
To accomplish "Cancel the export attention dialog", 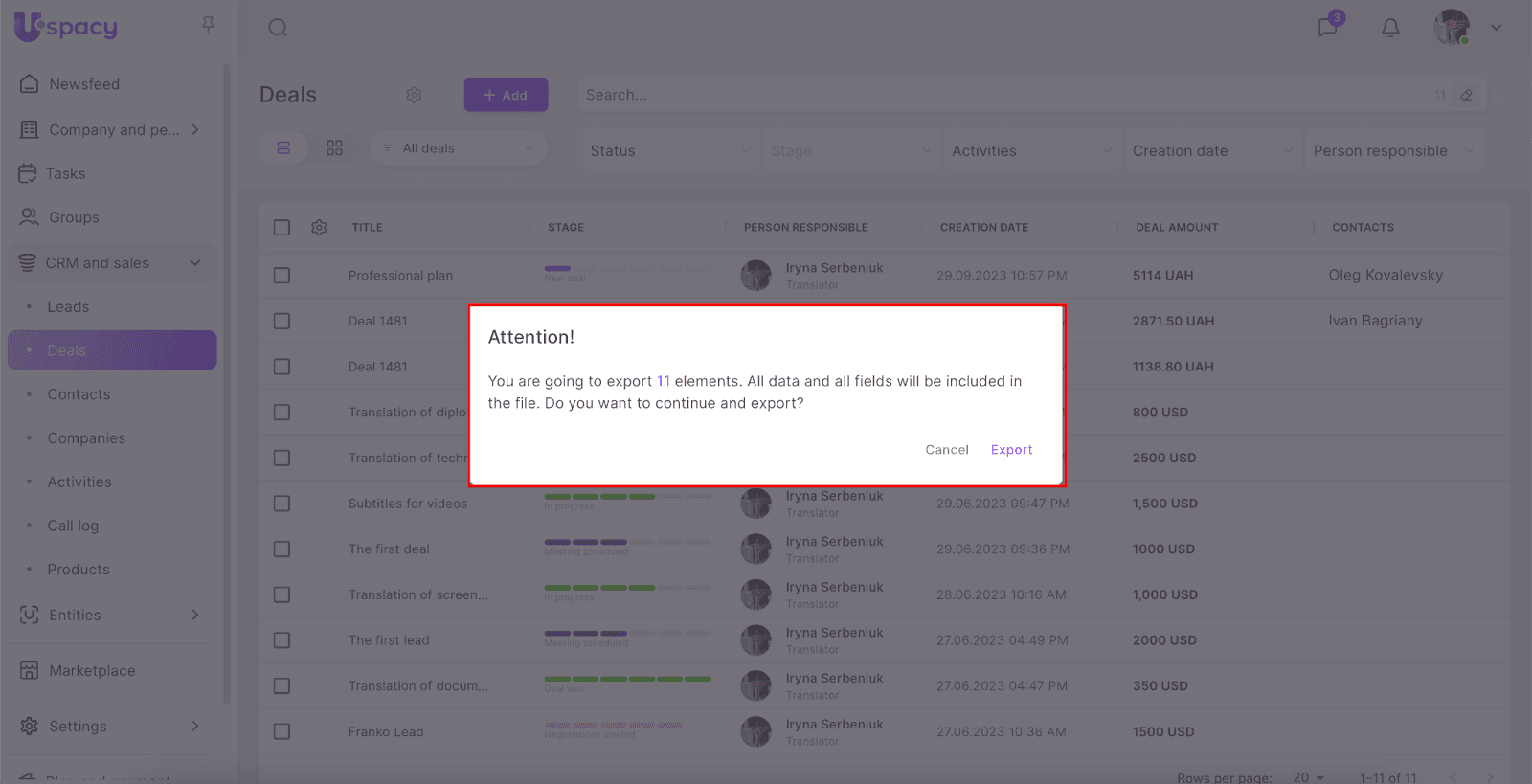I will coord(946,450).
